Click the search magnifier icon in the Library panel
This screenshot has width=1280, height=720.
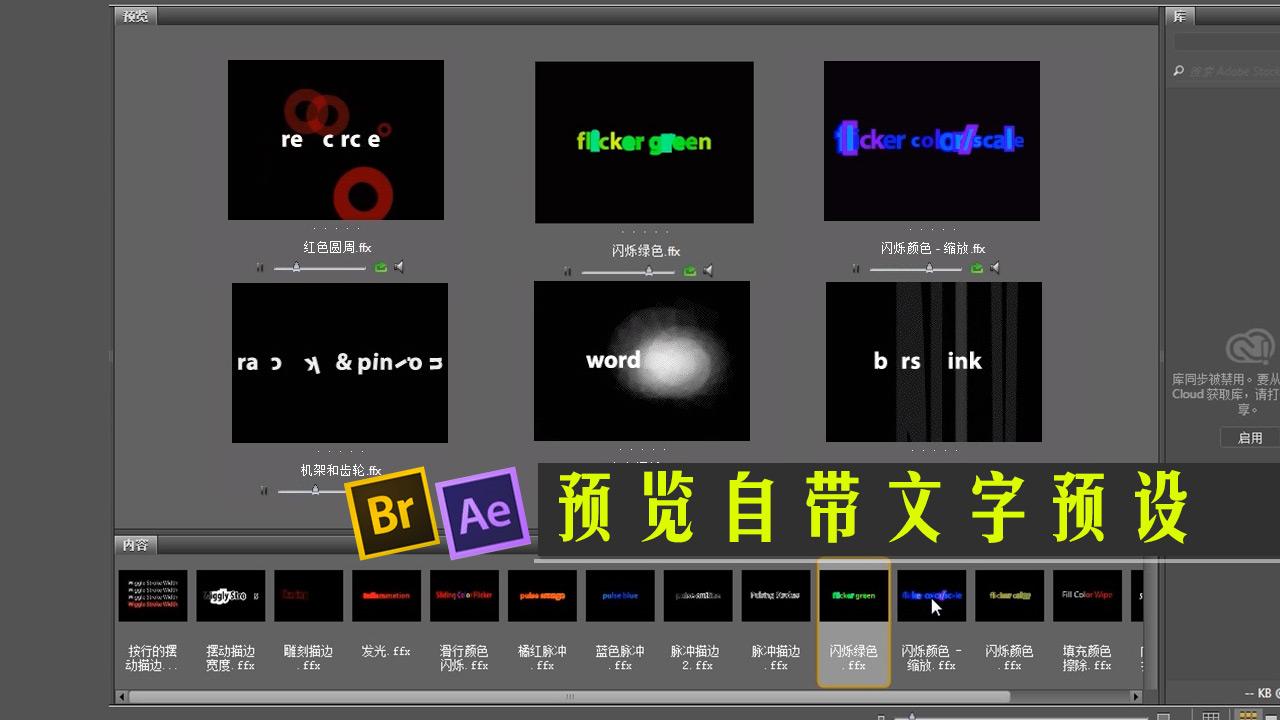coord(1181,70)
